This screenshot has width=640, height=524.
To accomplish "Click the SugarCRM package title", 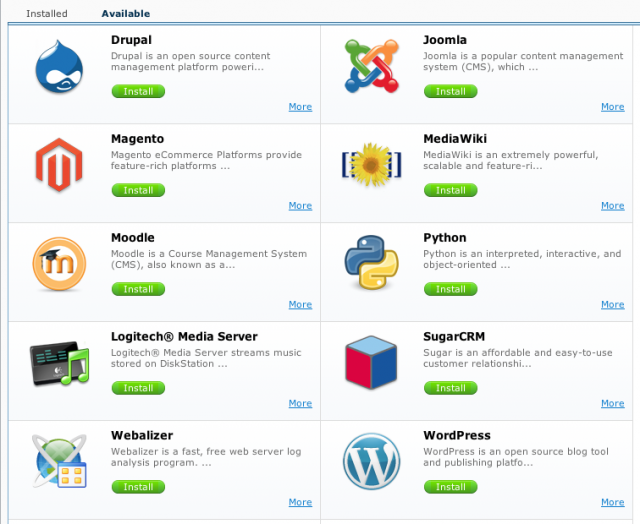I will tap(454, 337).
